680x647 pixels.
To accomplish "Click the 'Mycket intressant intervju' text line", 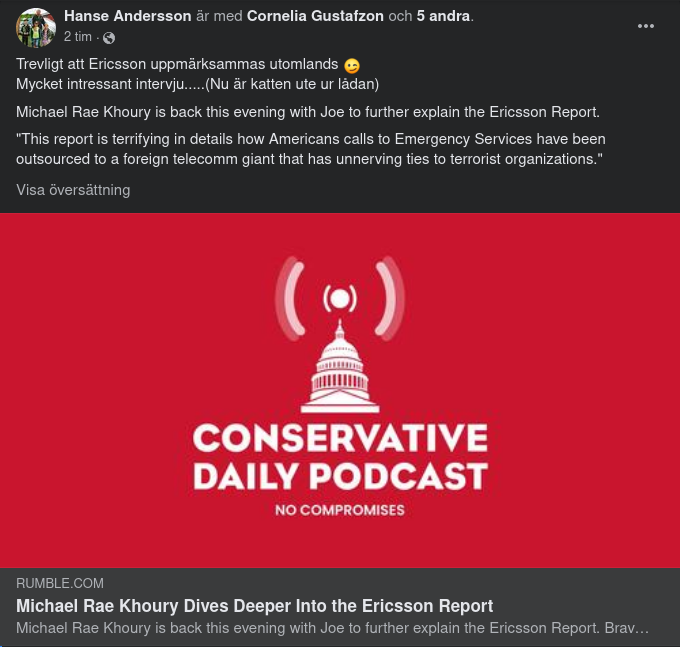I will click(x=197, y=84).
